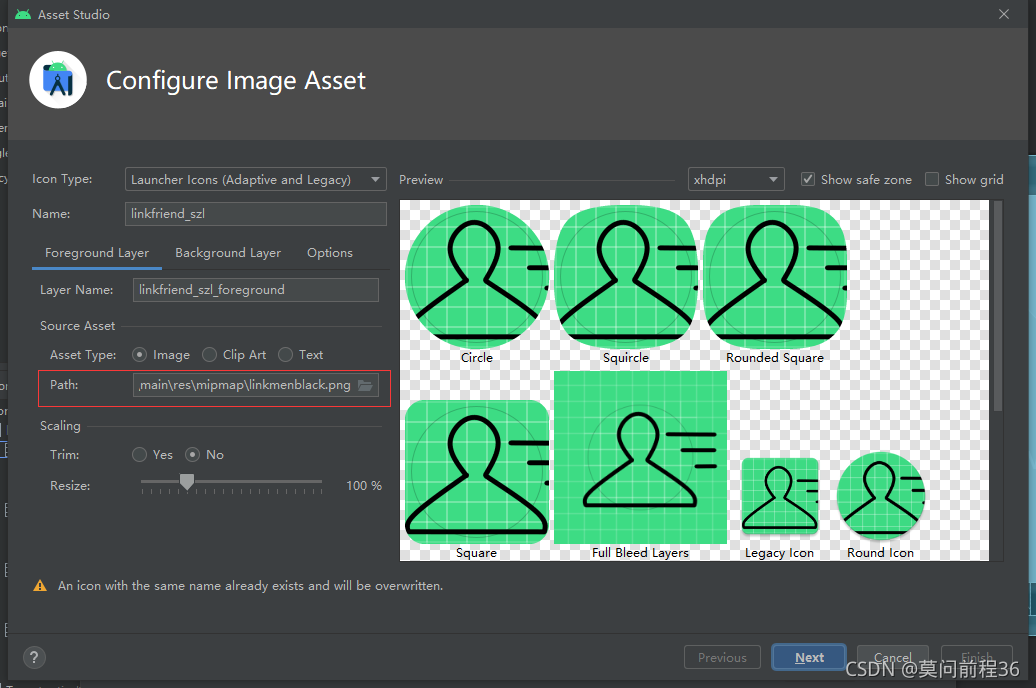This screenshot has width=1036, height=688.
Task: Choose Yes for Trim option
Action: click(139, 455)
